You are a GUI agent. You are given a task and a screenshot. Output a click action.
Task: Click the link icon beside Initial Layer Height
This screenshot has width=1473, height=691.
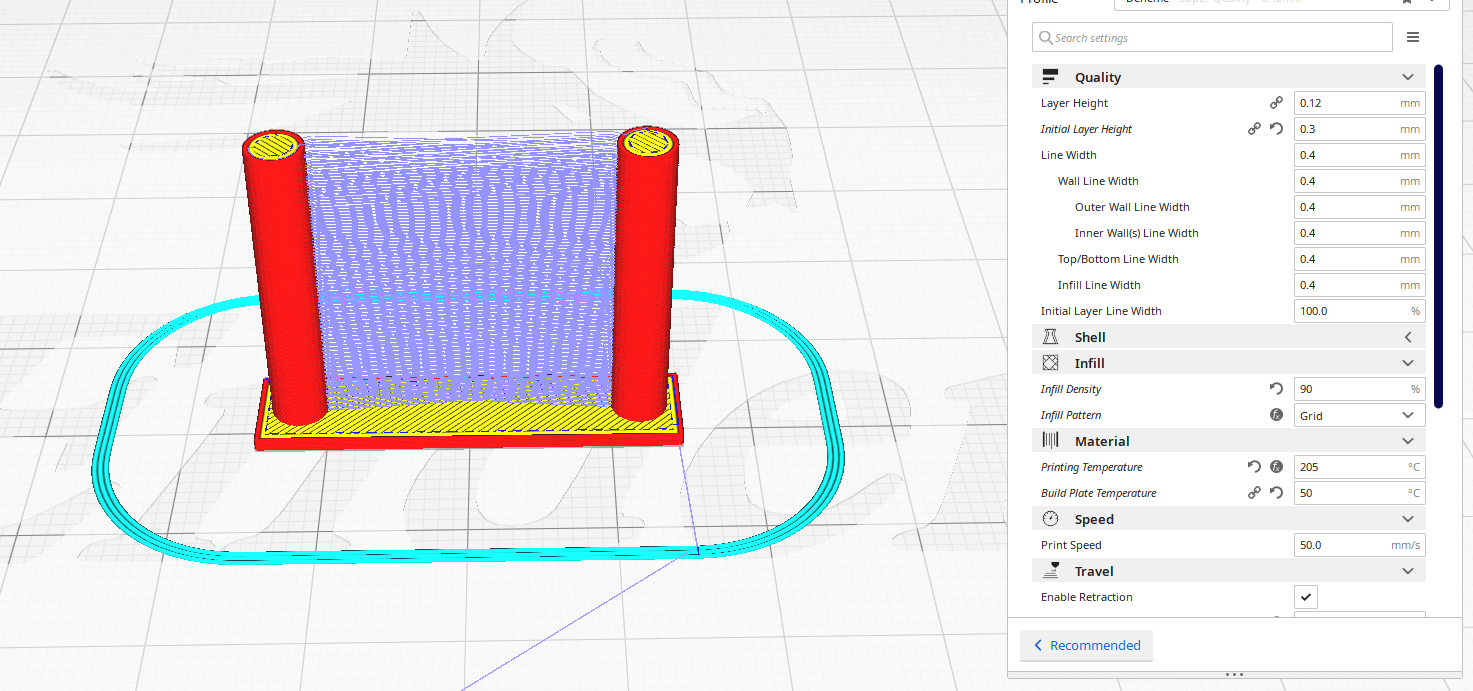coord(1254,129)
